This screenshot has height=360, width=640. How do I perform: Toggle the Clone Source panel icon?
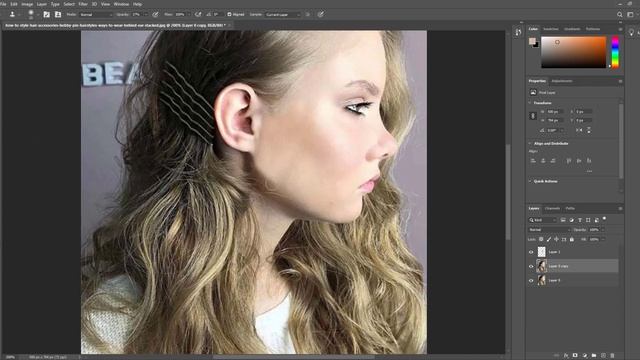(58, 14)
